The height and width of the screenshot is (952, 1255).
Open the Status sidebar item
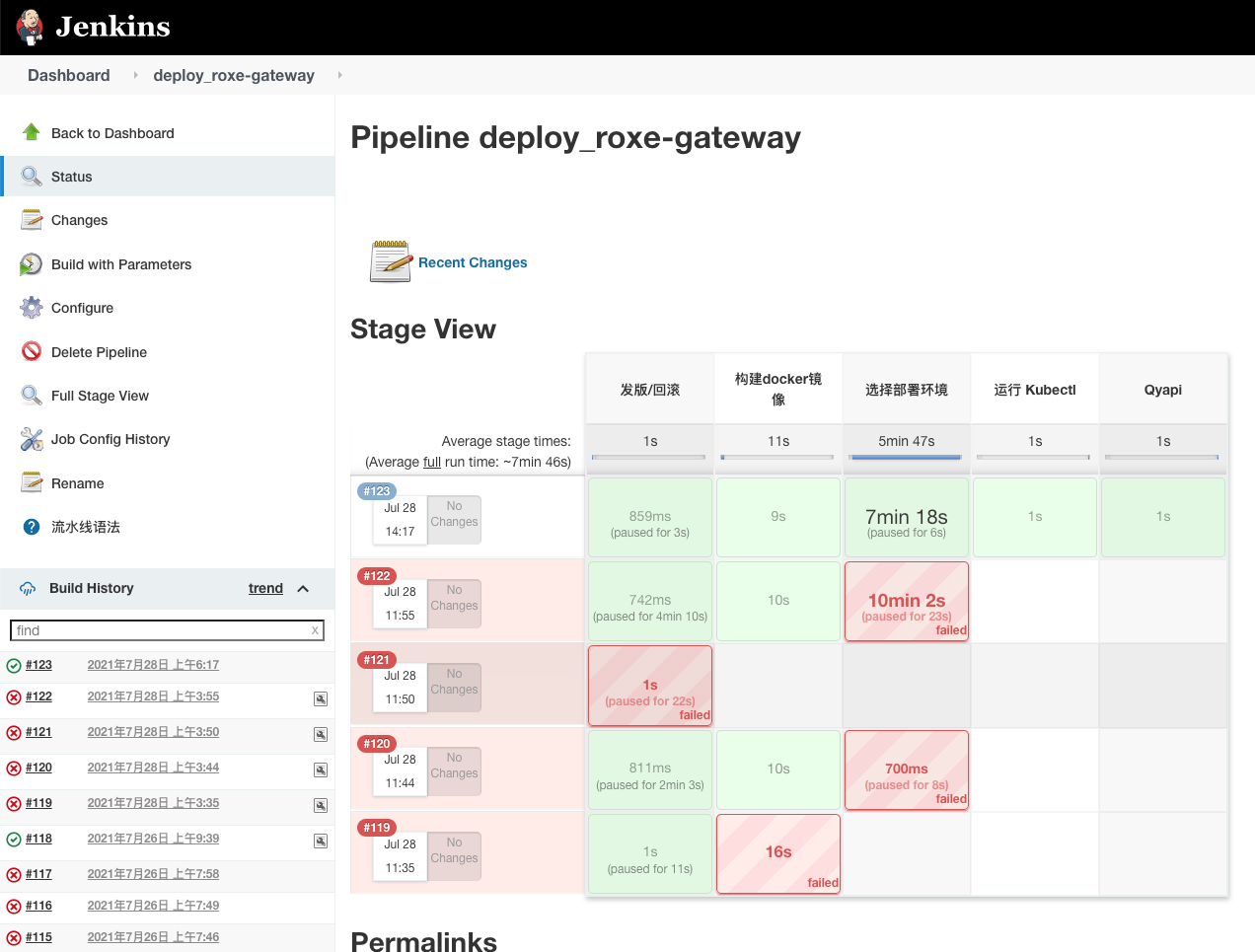(x=168, y=177)
